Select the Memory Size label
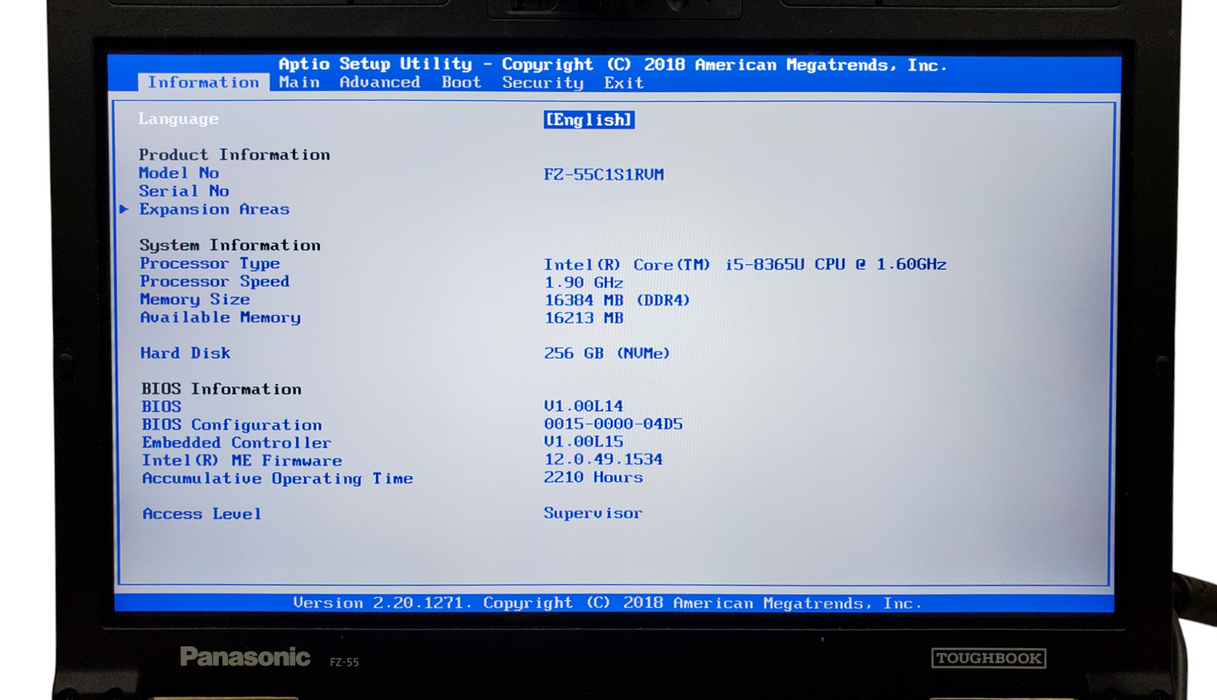Image resolution: width=1217 pixels, height=700 pixels. [195, 299]
